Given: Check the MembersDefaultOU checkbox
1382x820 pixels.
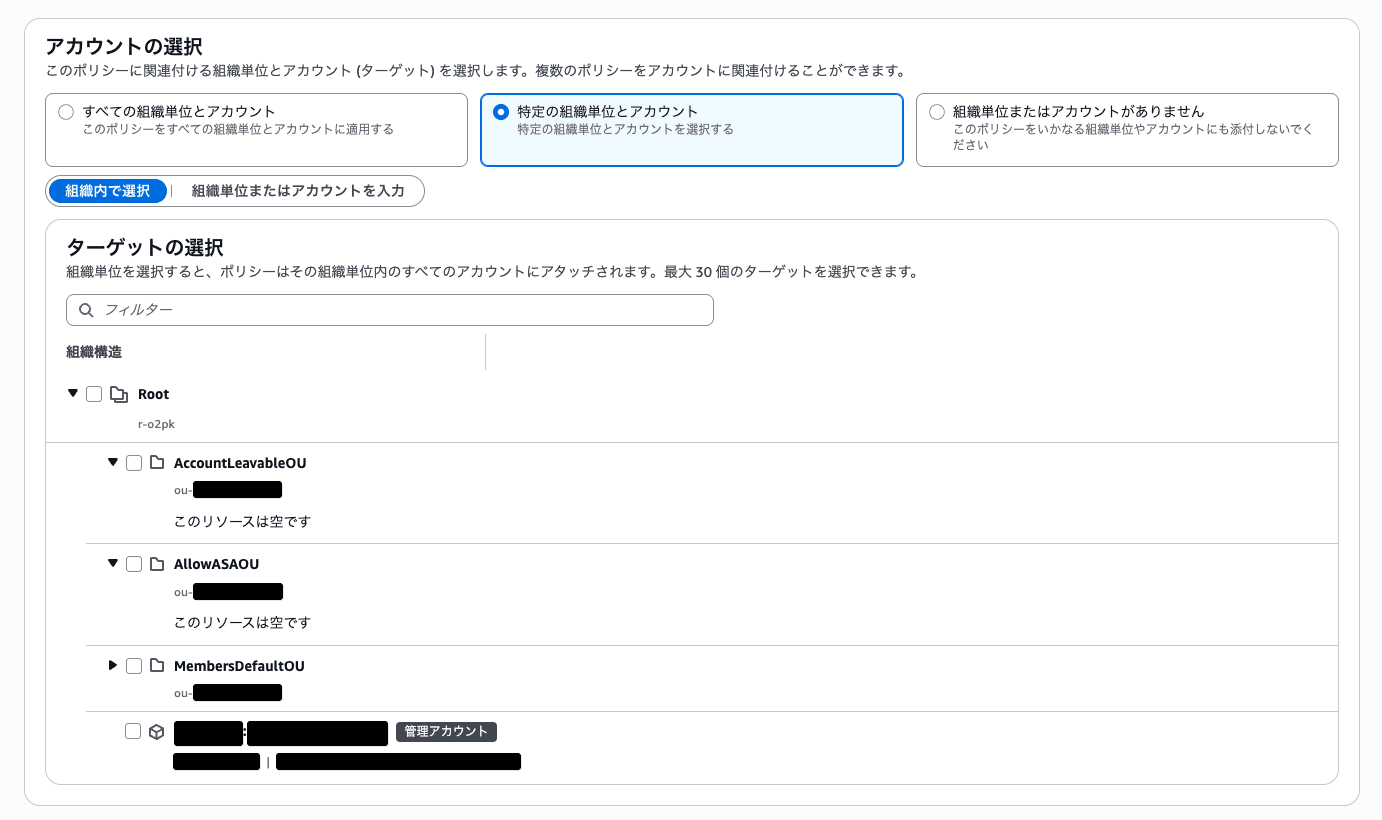Looking at the screenshot, I should (134, 666).
